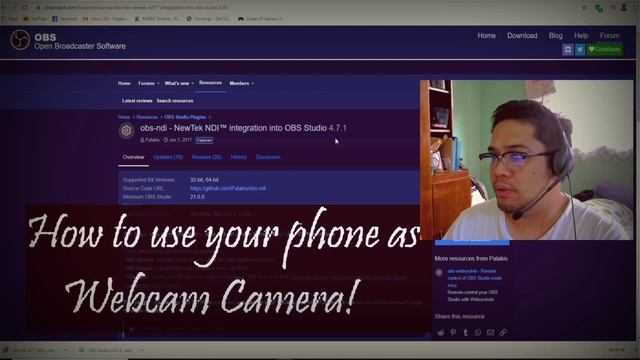Screen dimensions: 640x360
Task: Open Latest reviews sub-navigation link
Action: [x=137, y=101]
